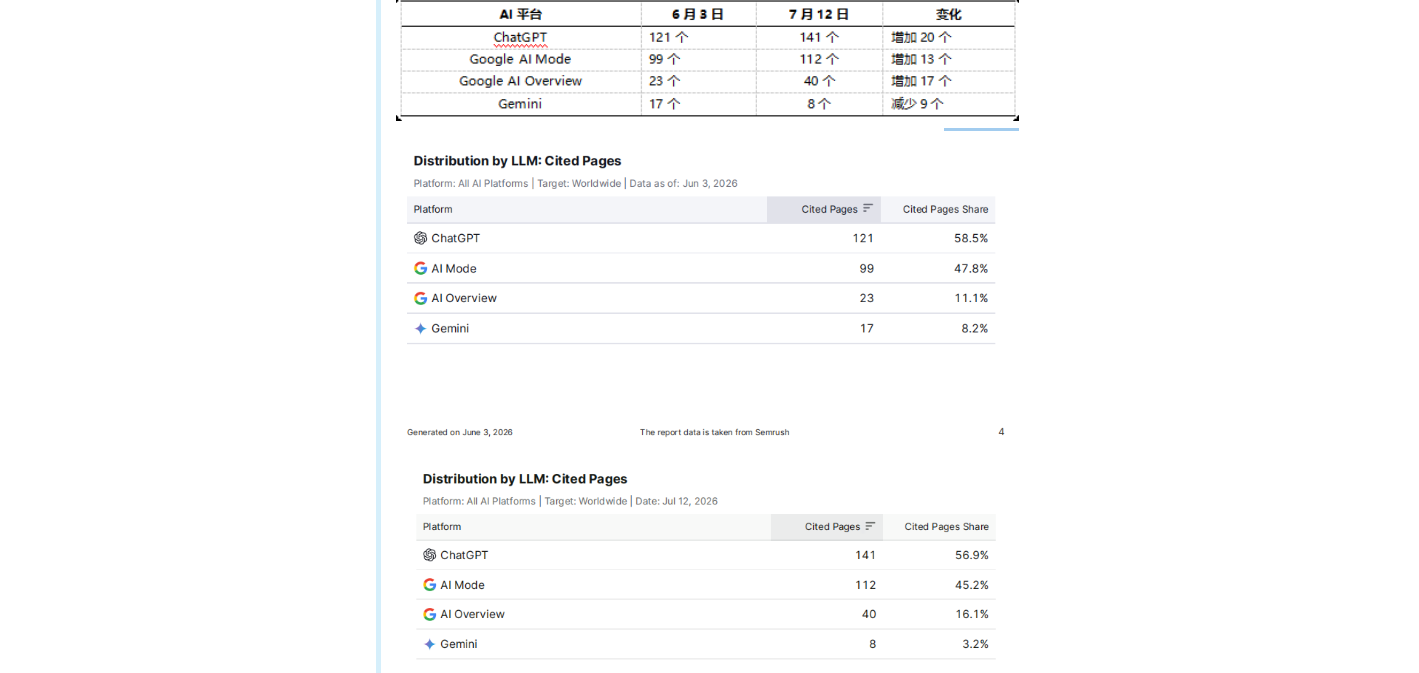The width and height of the screenshot is (1419, 673).
Task: Click the '16.1%' share value
Action: tap(972, 614)
